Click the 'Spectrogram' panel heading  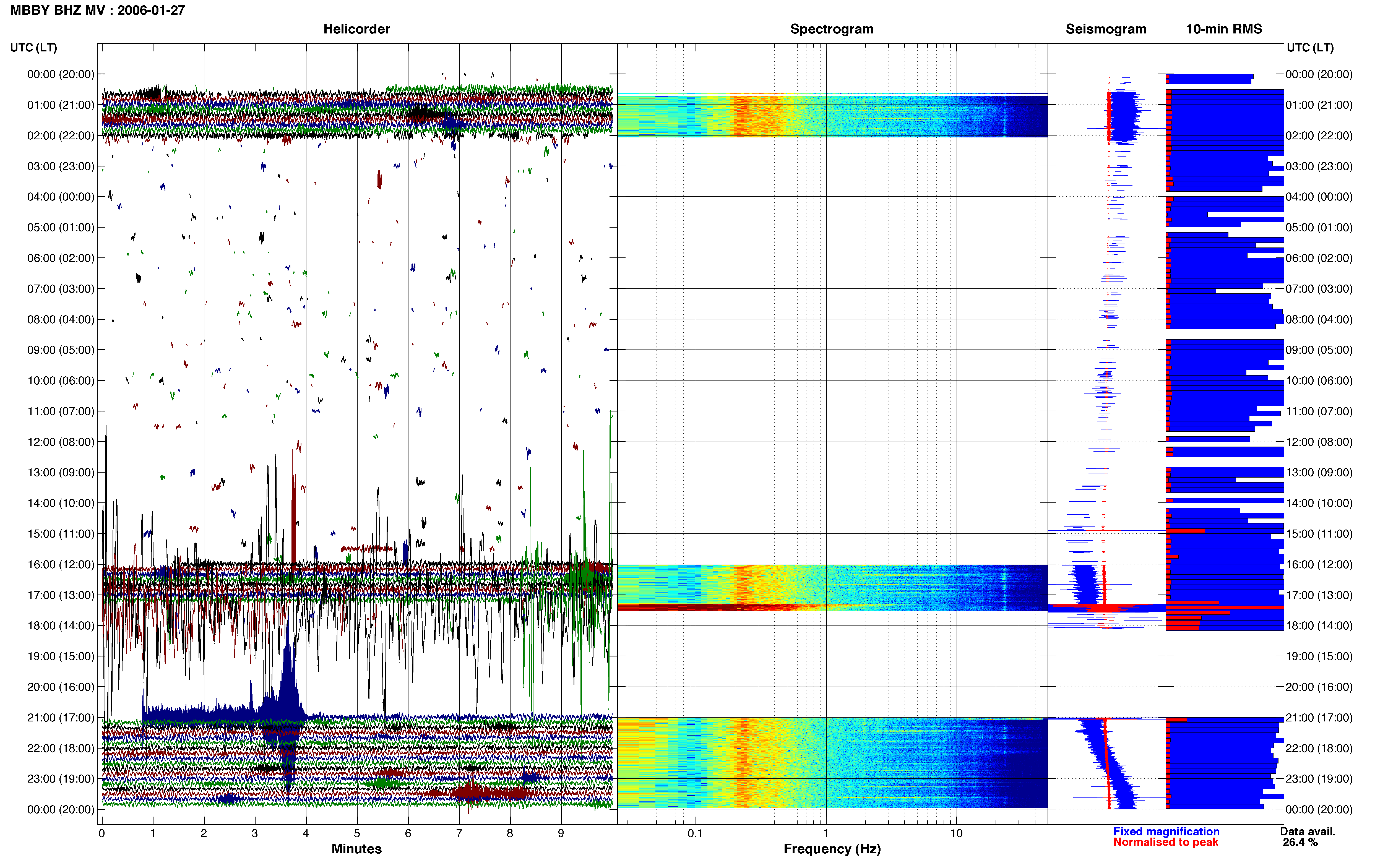tap(832, 29)
